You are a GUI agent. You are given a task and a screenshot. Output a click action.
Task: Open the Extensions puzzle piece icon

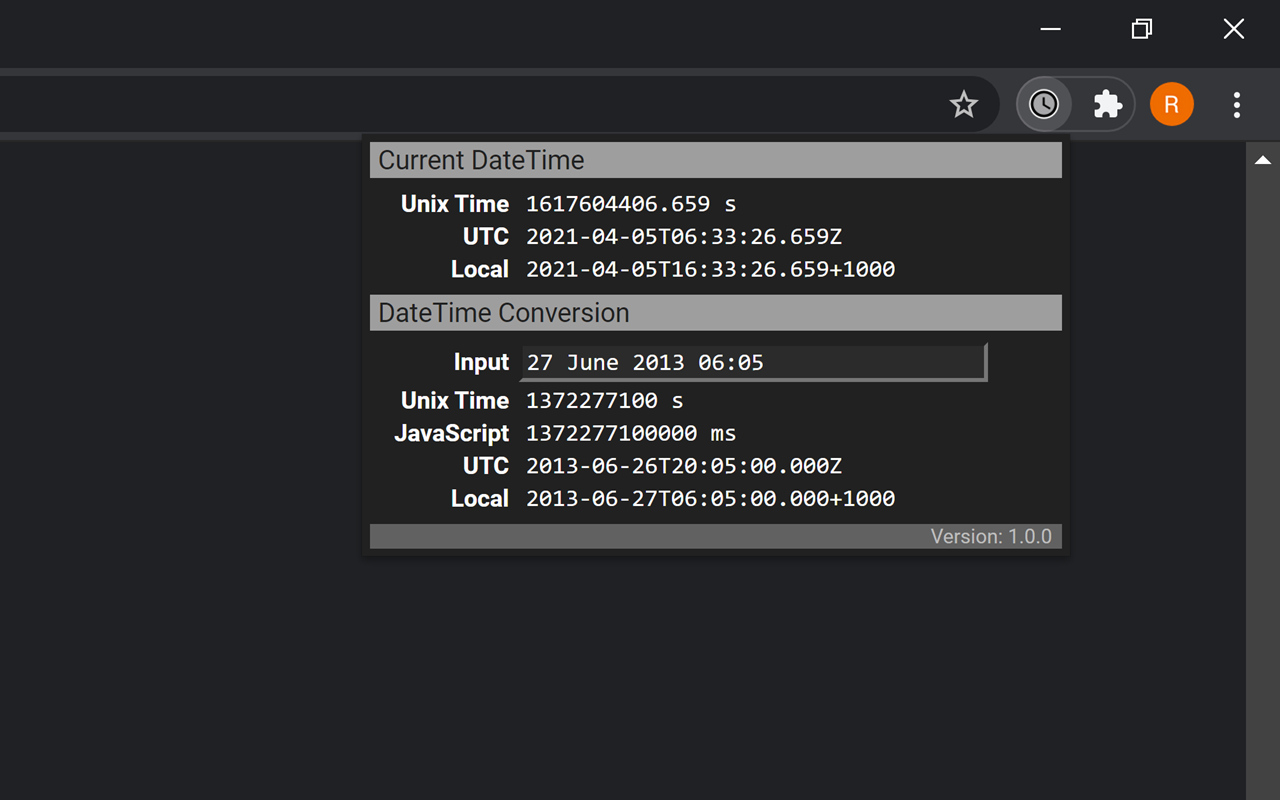pyautogui.click(x=1108, y=104)
